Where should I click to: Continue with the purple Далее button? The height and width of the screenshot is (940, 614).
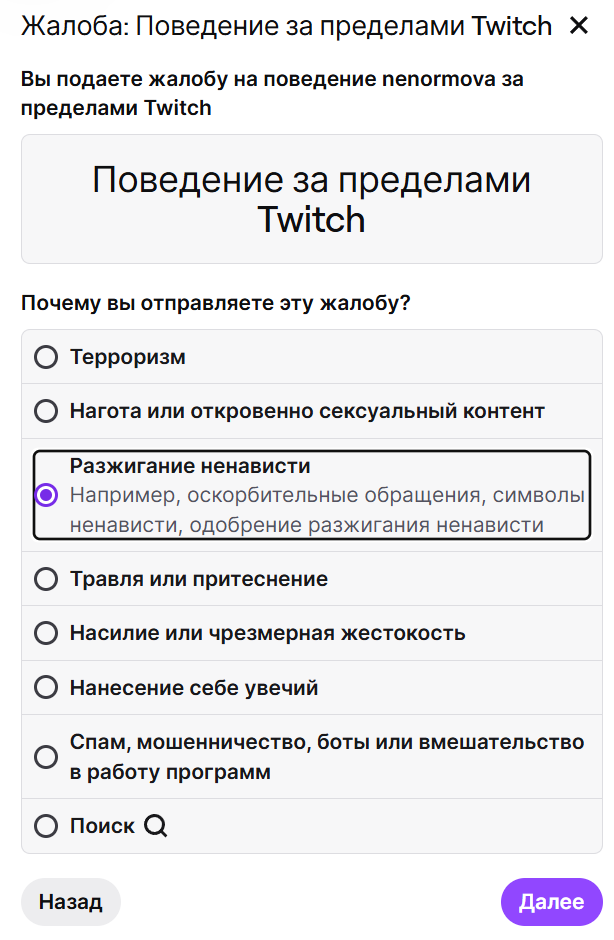[x=552, y=902]
